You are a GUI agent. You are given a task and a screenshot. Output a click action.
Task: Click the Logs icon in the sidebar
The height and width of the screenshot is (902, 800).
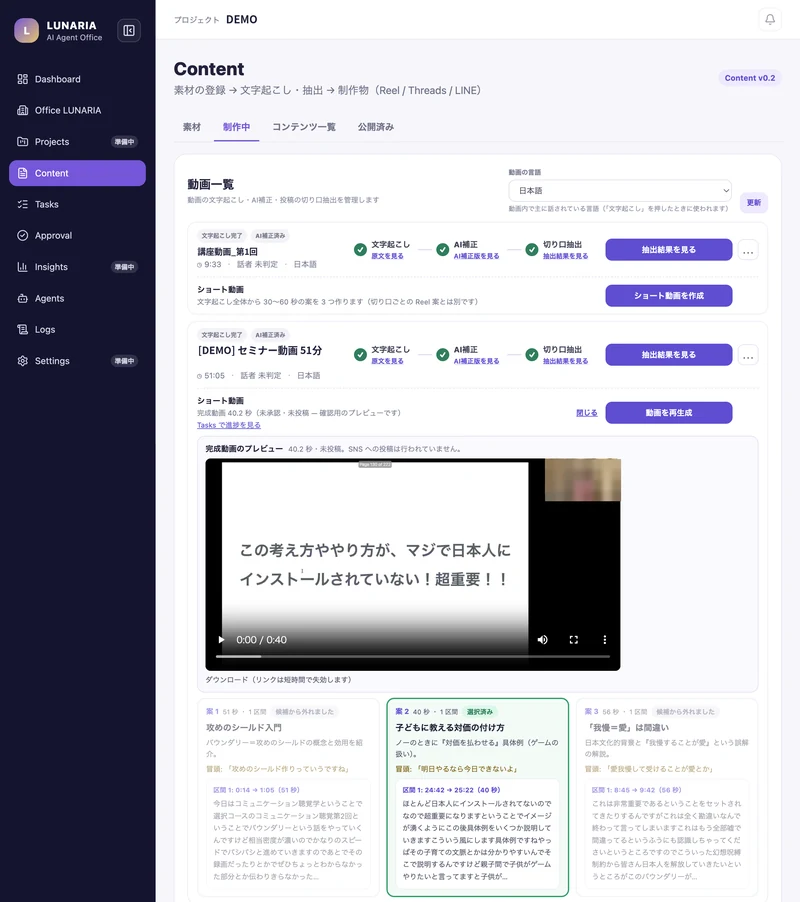point(22,330)
